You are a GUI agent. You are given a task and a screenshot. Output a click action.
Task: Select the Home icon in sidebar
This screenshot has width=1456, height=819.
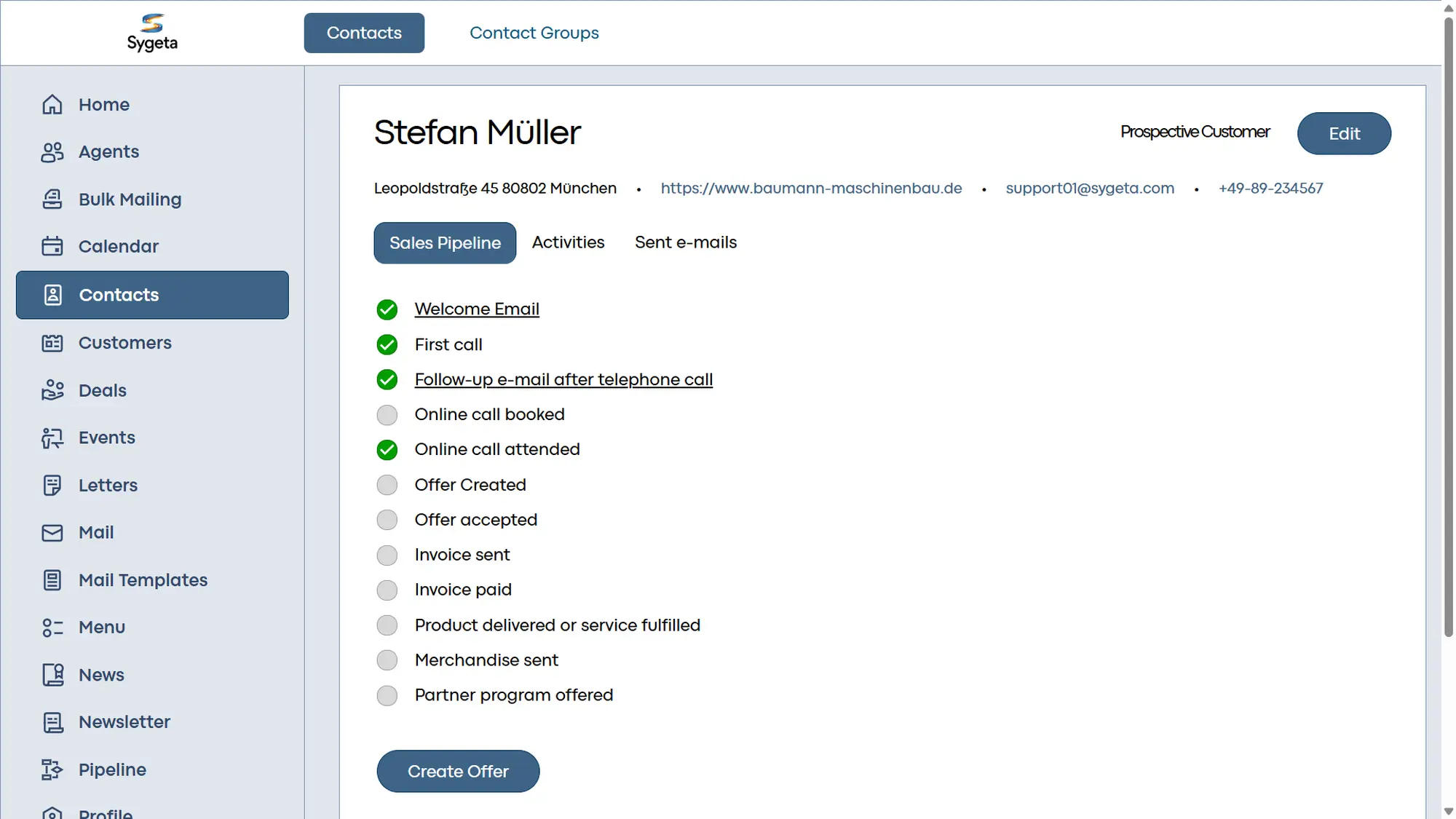point(52,104)
